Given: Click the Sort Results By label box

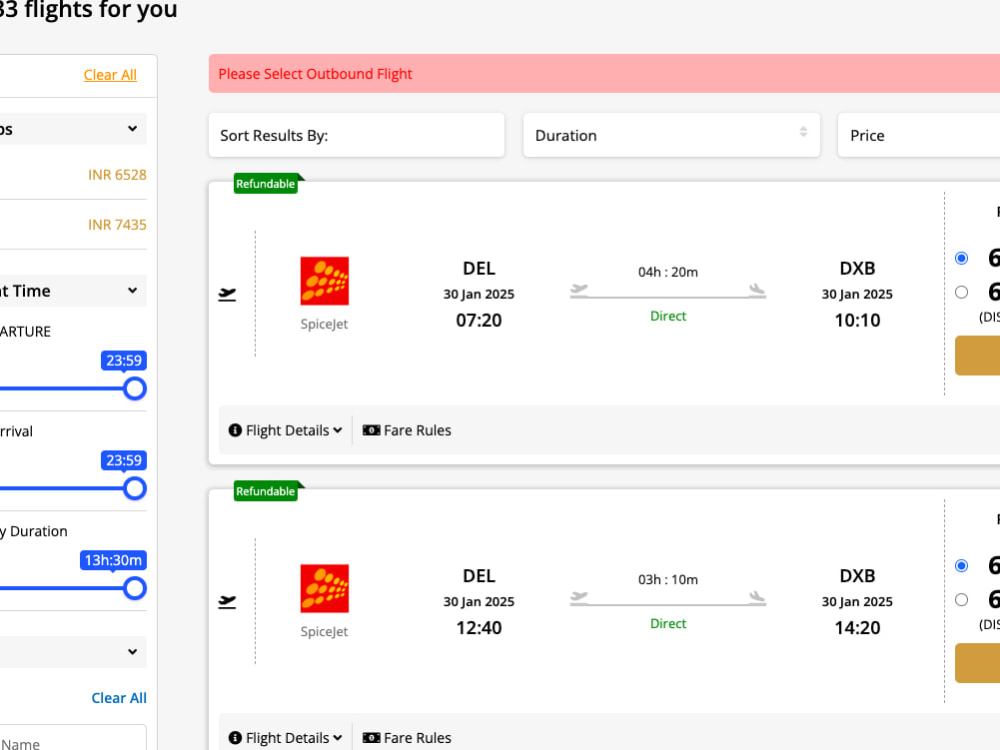Looking at the screenshot, I should [x=357, y=135].
